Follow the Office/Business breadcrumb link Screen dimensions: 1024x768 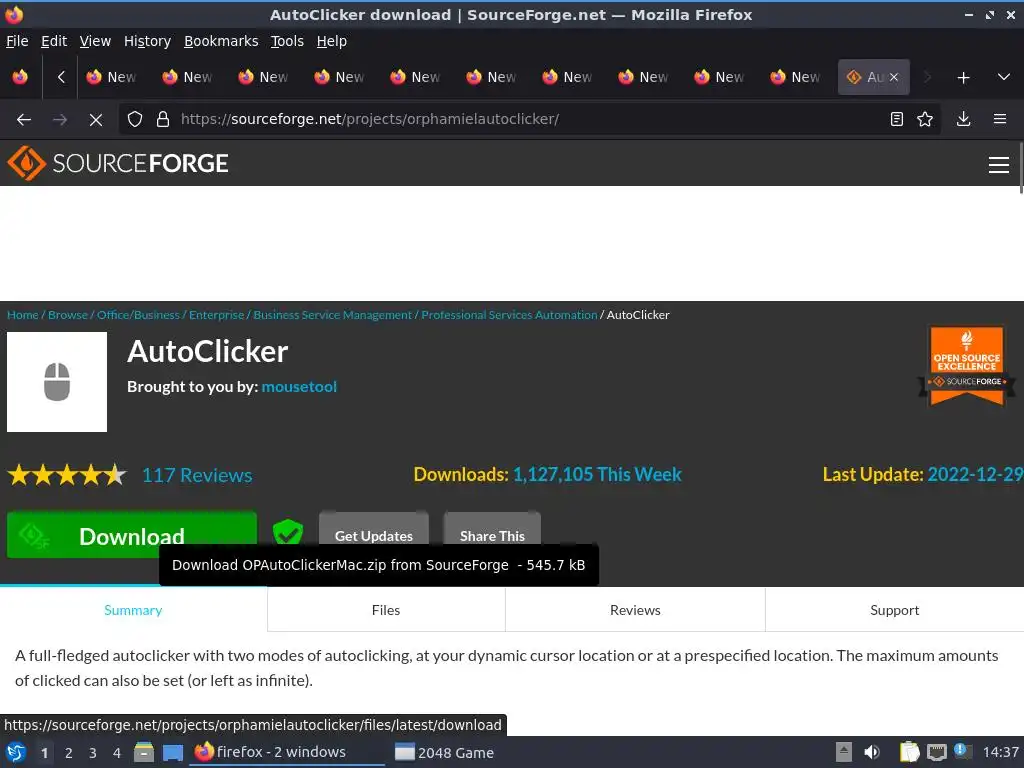[138, 315]
